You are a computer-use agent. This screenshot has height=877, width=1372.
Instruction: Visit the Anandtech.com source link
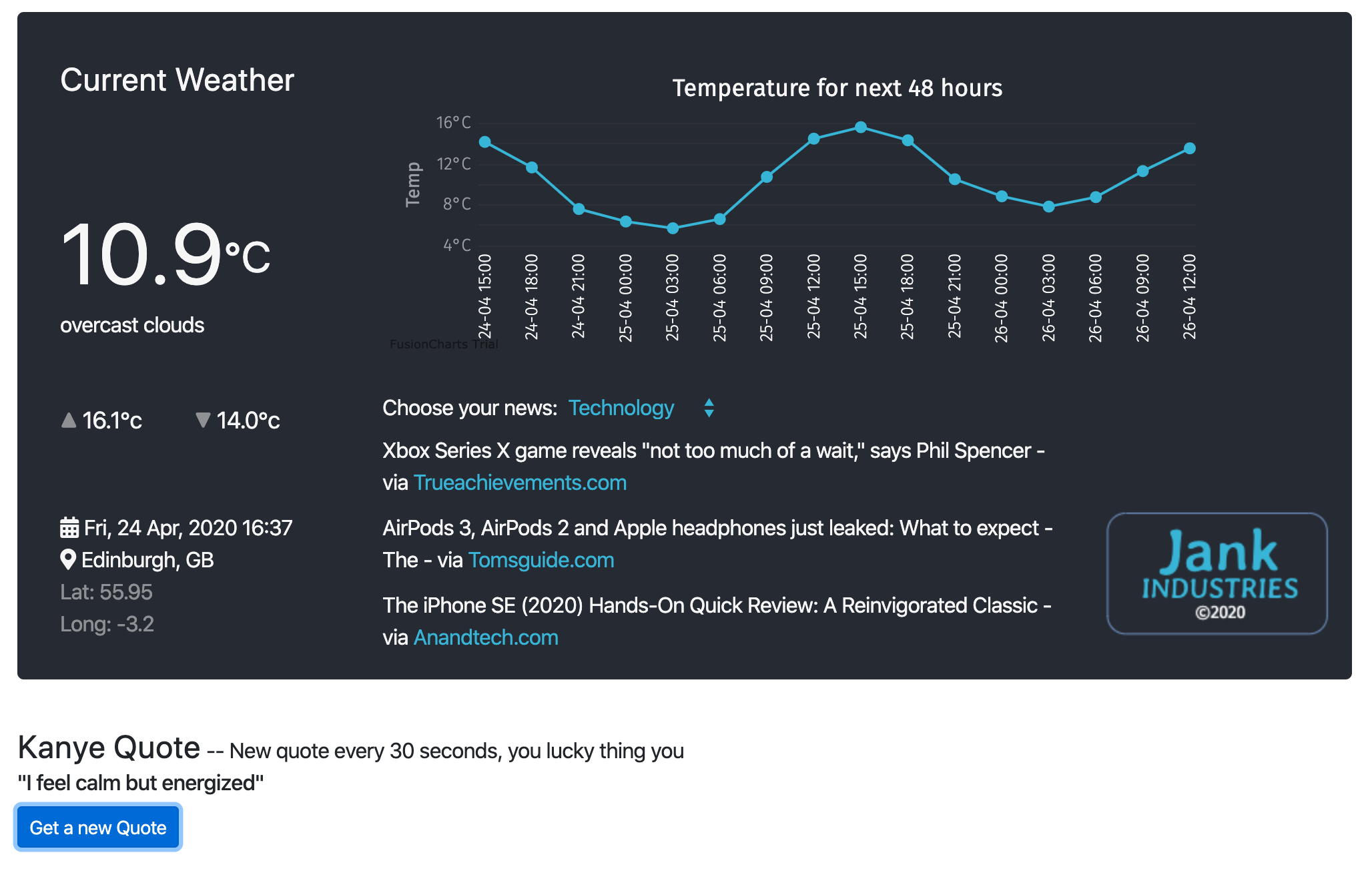point(486,637)
